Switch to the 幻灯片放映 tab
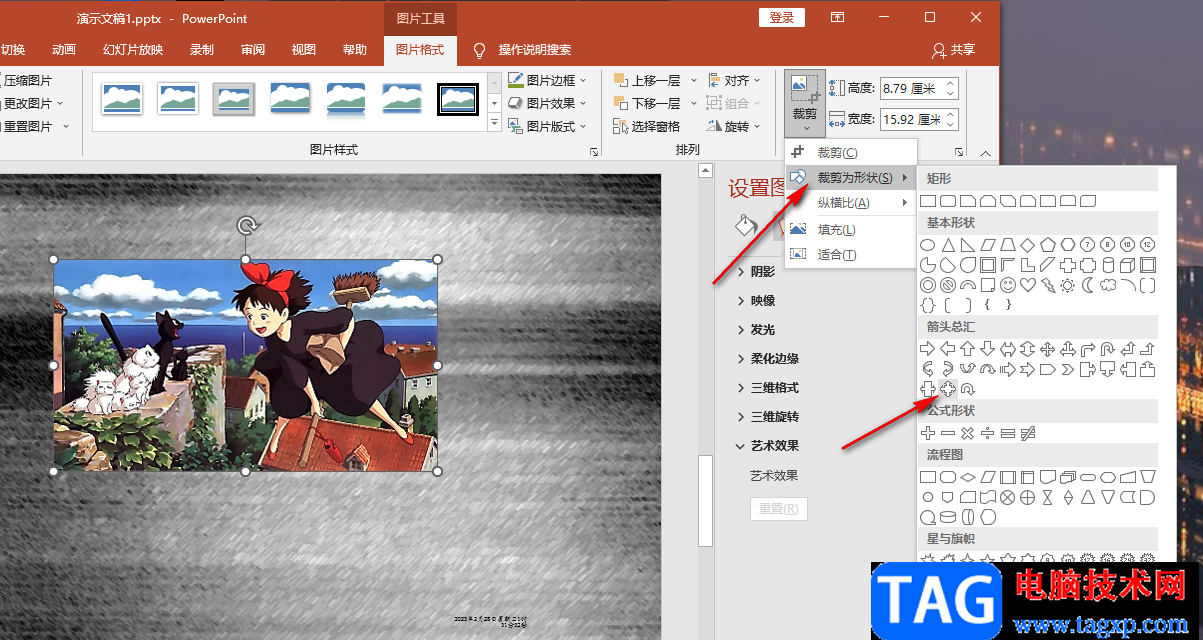This screenshot has width=1203, height=640. pos(133,50)
